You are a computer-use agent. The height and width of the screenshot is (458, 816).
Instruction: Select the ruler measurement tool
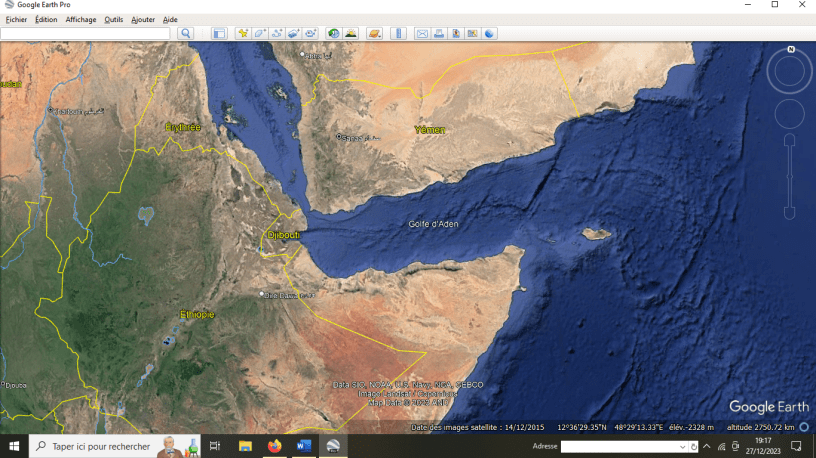398,33
